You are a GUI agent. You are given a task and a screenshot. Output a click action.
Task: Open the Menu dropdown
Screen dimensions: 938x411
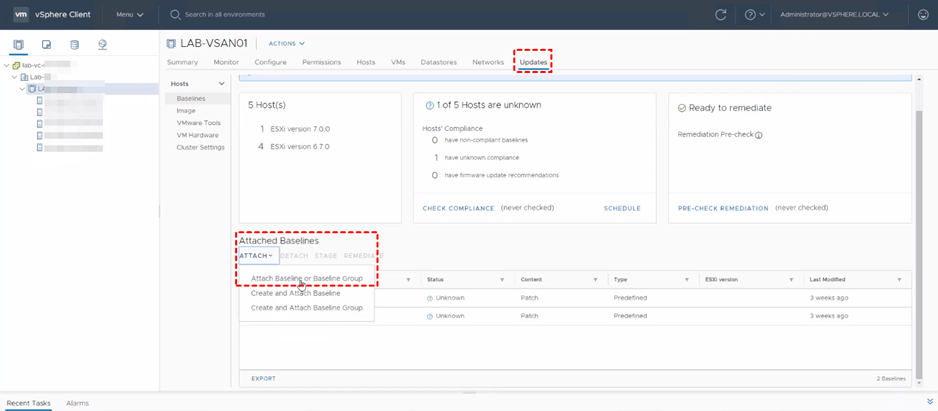(x=129, y=15)
